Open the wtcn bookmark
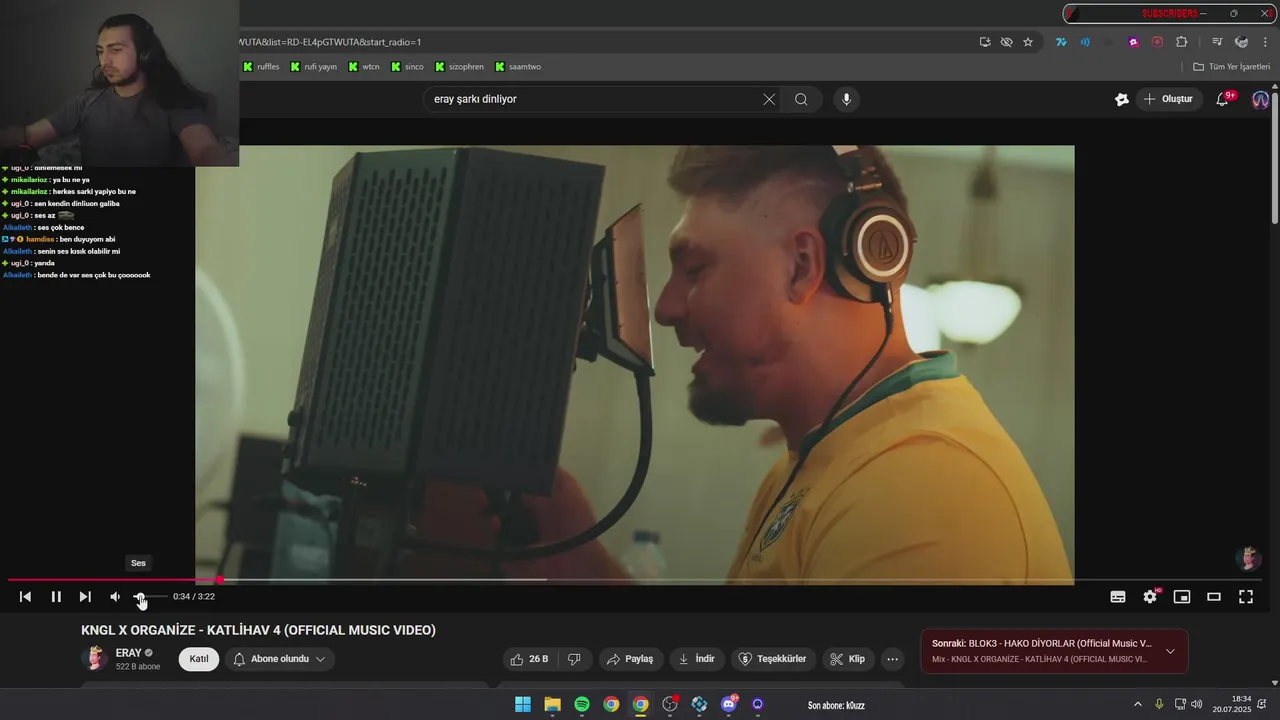The height and width of the screenshot is (720, 1280). (364, 67)
